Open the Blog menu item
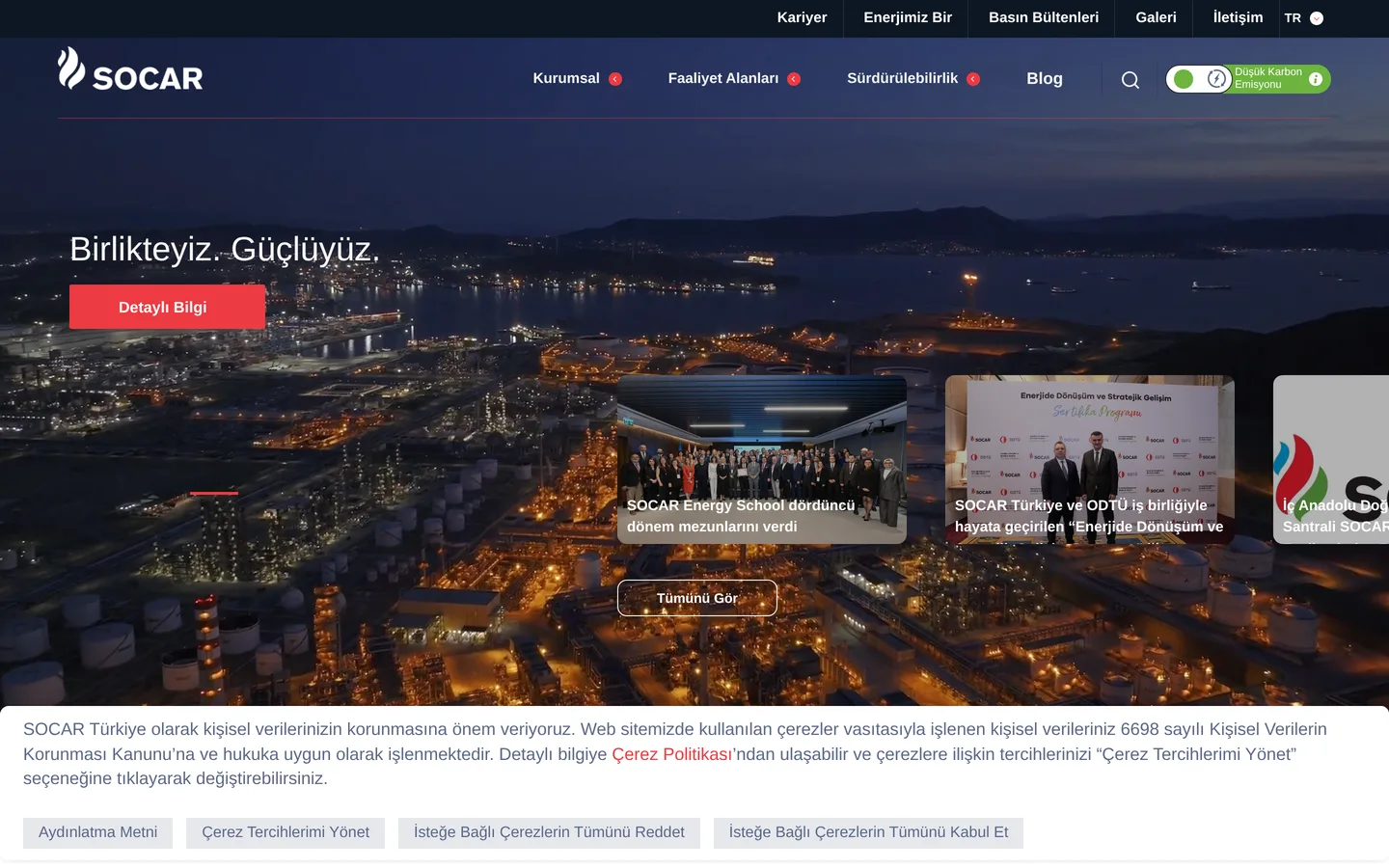Viewport: 1389px width, 868px height. [1045, 79]
